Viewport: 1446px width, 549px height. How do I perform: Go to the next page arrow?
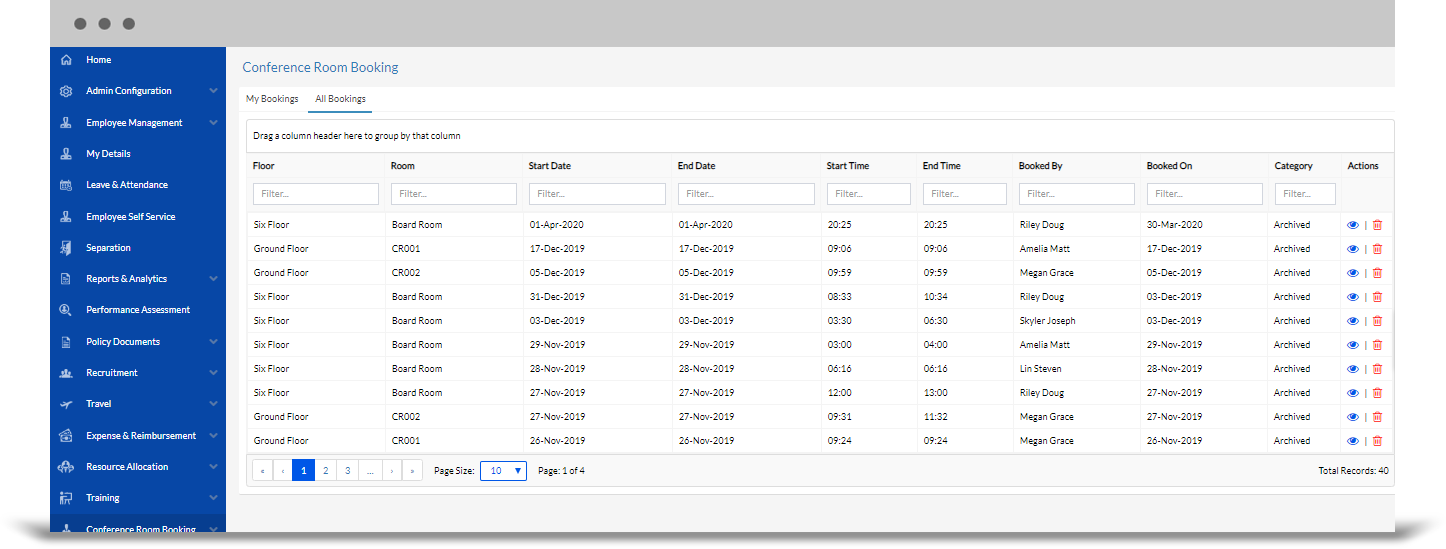coord(391,471)
